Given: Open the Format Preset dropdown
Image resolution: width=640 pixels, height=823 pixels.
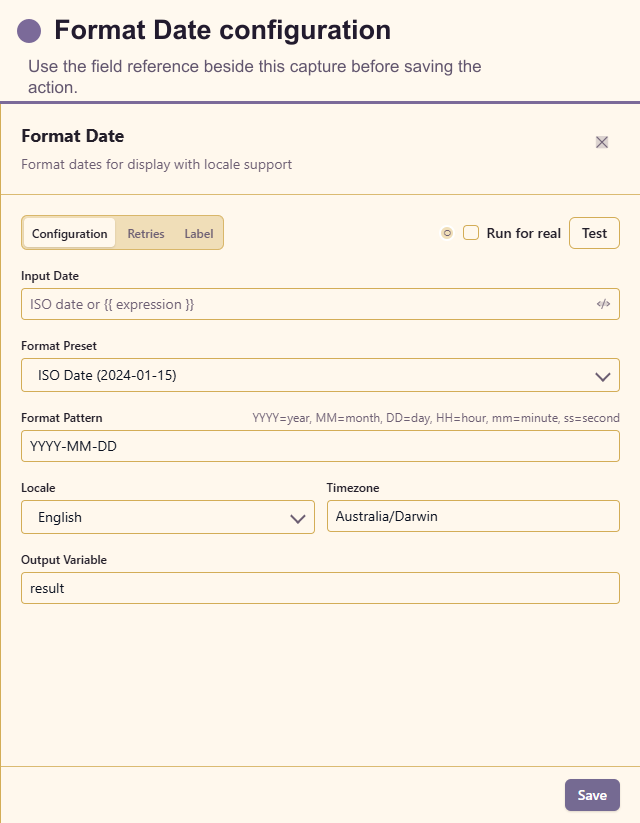Looking at the screenshot, I should tap(320, 375).
